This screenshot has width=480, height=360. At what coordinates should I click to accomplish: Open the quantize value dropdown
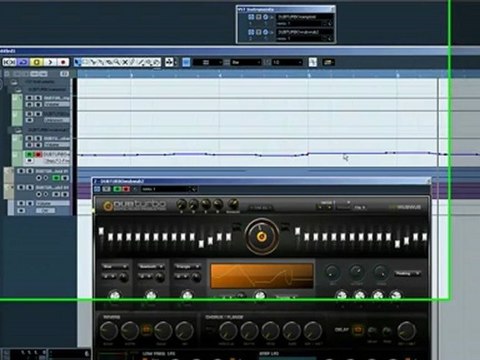[287, 62]
